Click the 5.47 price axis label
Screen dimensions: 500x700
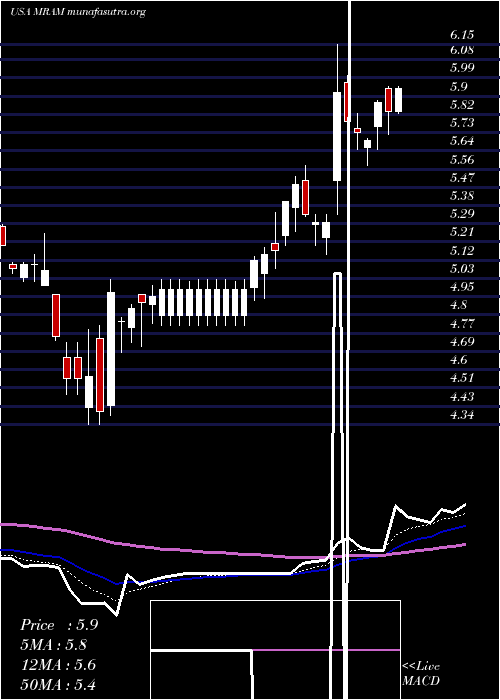pyautogui.click(x=462, y=177)
